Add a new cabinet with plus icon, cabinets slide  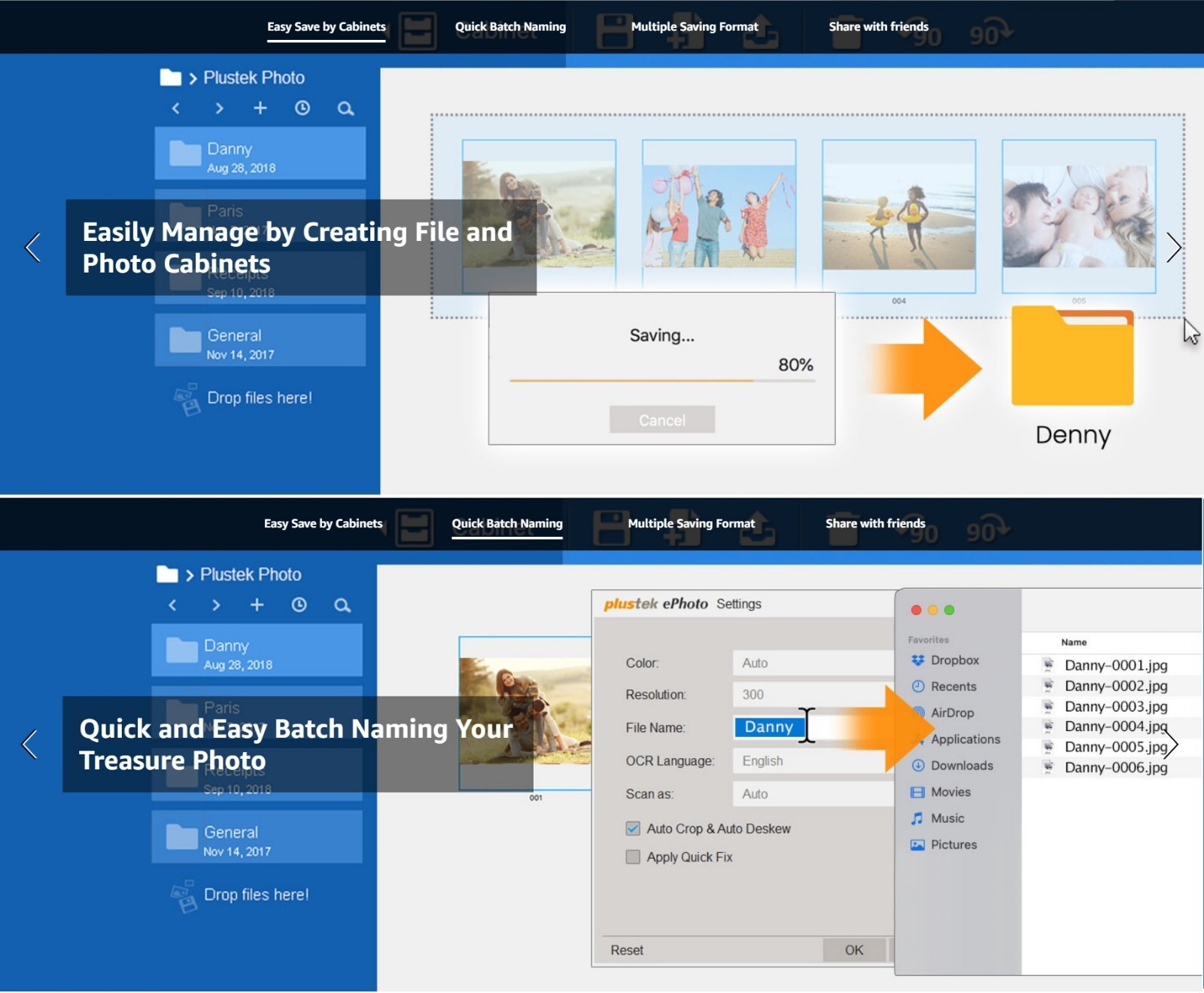(x=260, y=108)
